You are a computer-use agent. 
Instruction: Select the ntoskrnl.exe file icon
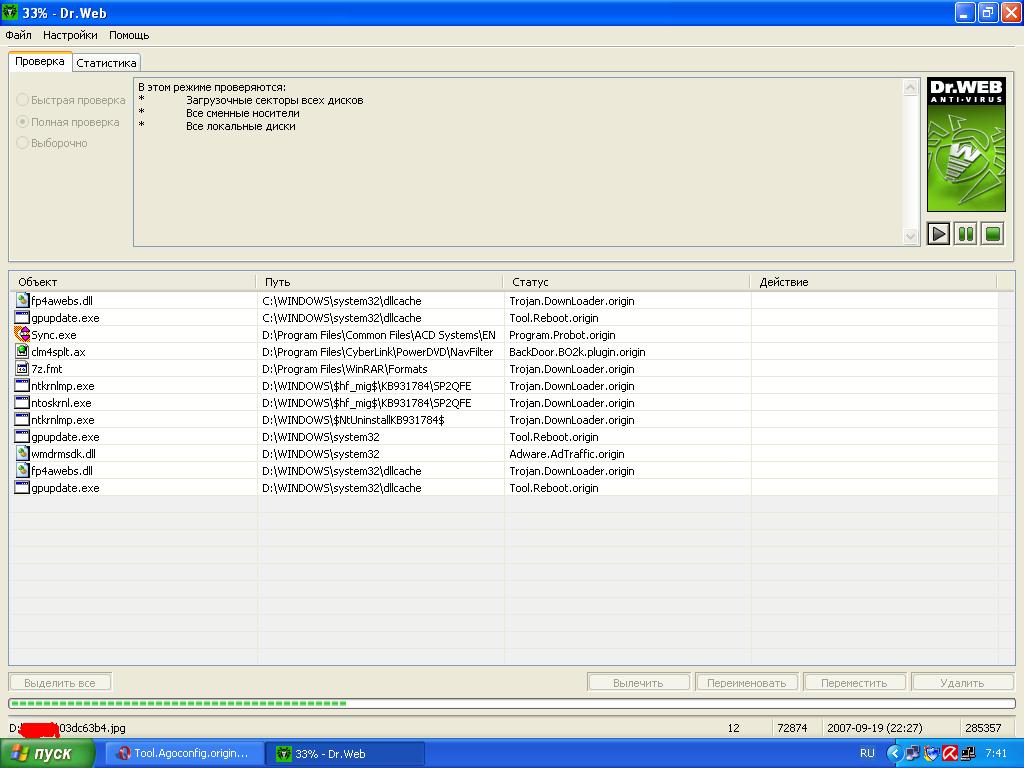coord(22,402)
